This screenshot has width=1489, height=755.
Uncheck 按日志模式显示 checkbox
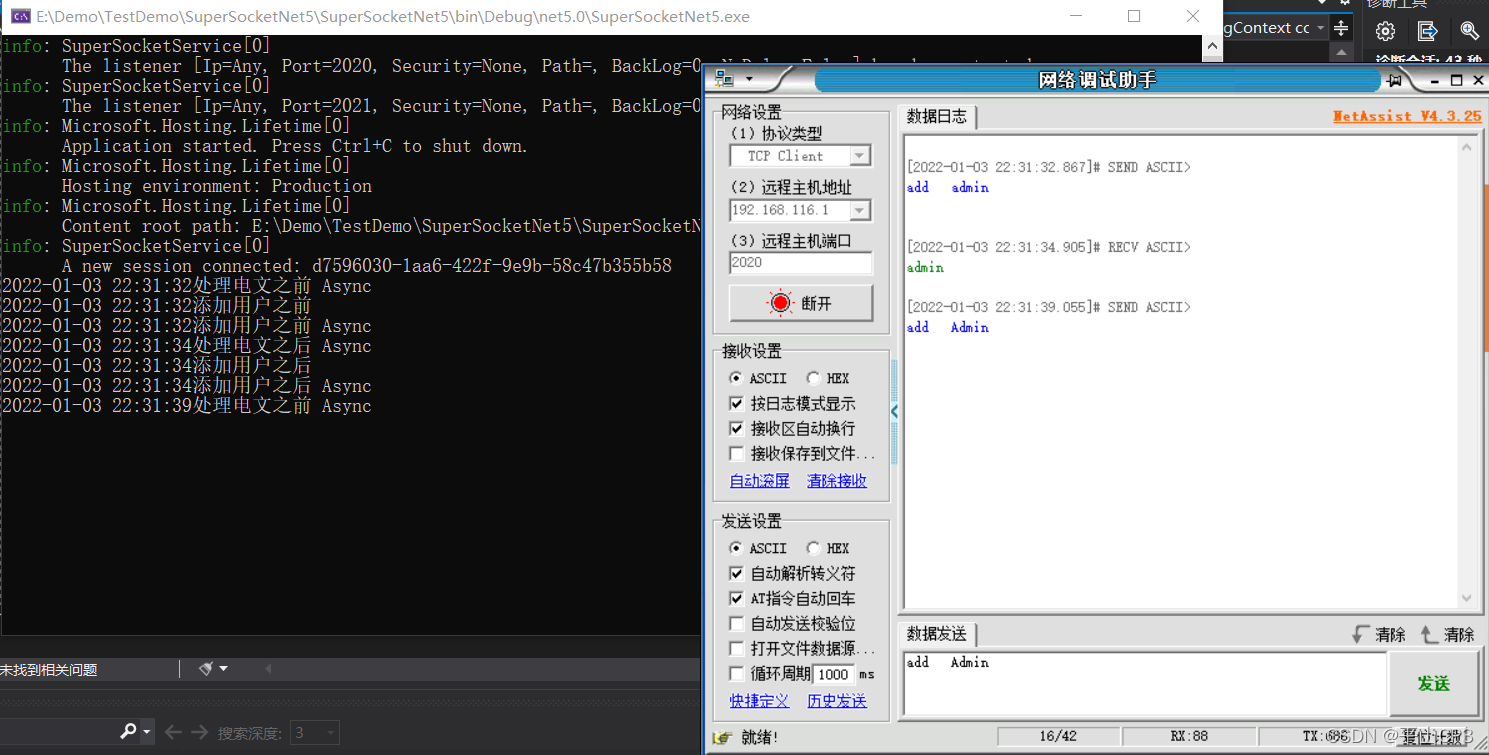click(737, 404)
